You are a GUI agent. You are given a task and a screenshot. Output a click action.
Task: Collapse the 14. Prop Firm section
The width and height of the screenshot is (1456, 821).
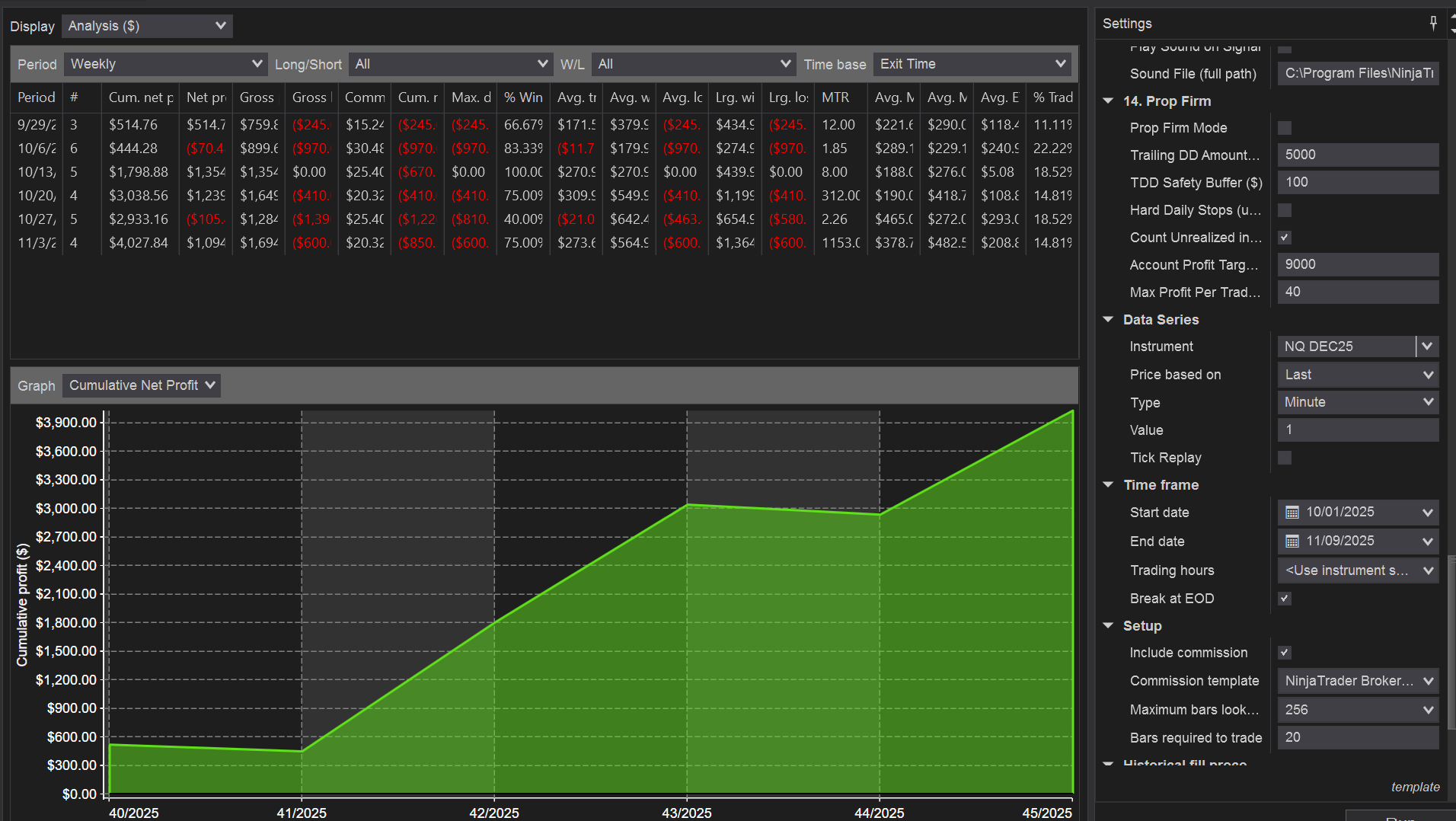1109,101
